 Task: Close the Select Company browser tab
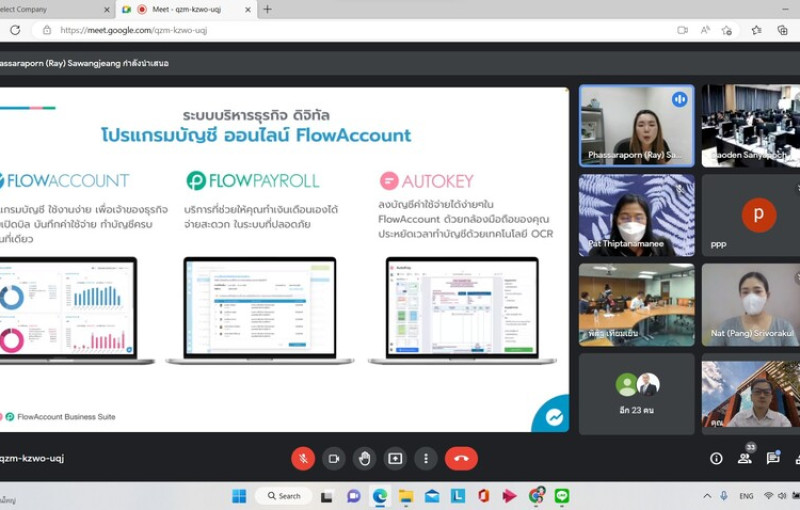click(107, 10)
